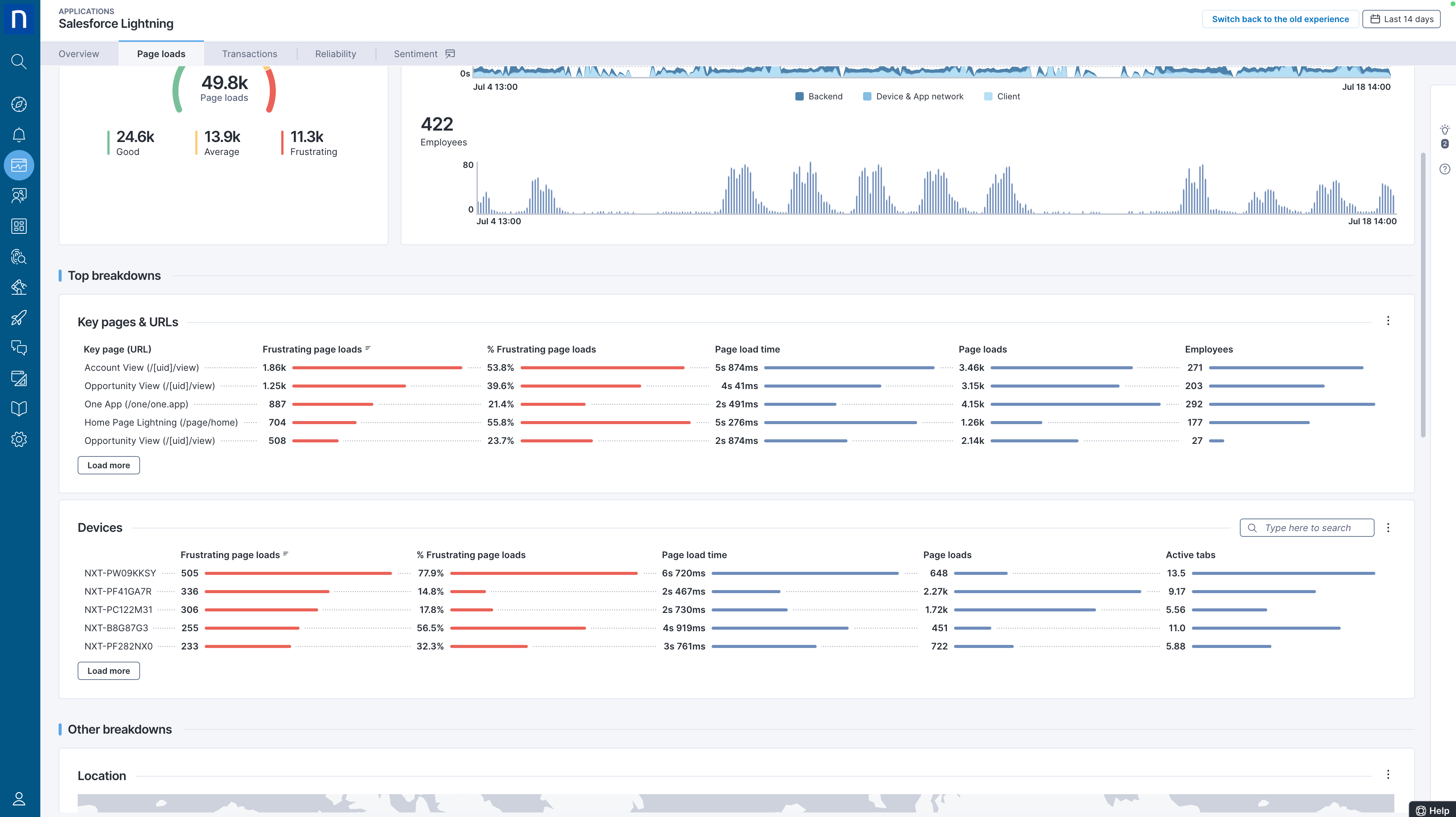Viewport: 1456px width, 817px height.
Task: Switch to the Transactions tab
Action: tap(249, 54)
